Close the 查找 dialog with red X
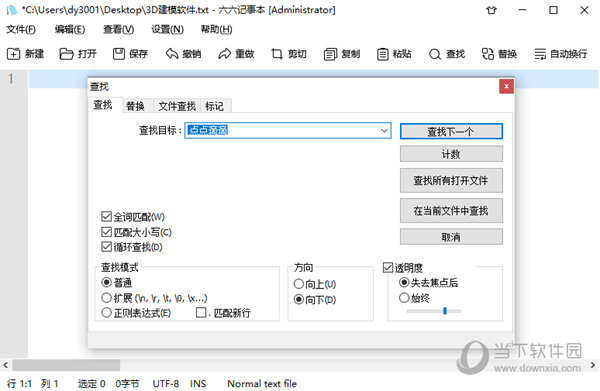This screenshot has height=391, width=600. point(506,86)
